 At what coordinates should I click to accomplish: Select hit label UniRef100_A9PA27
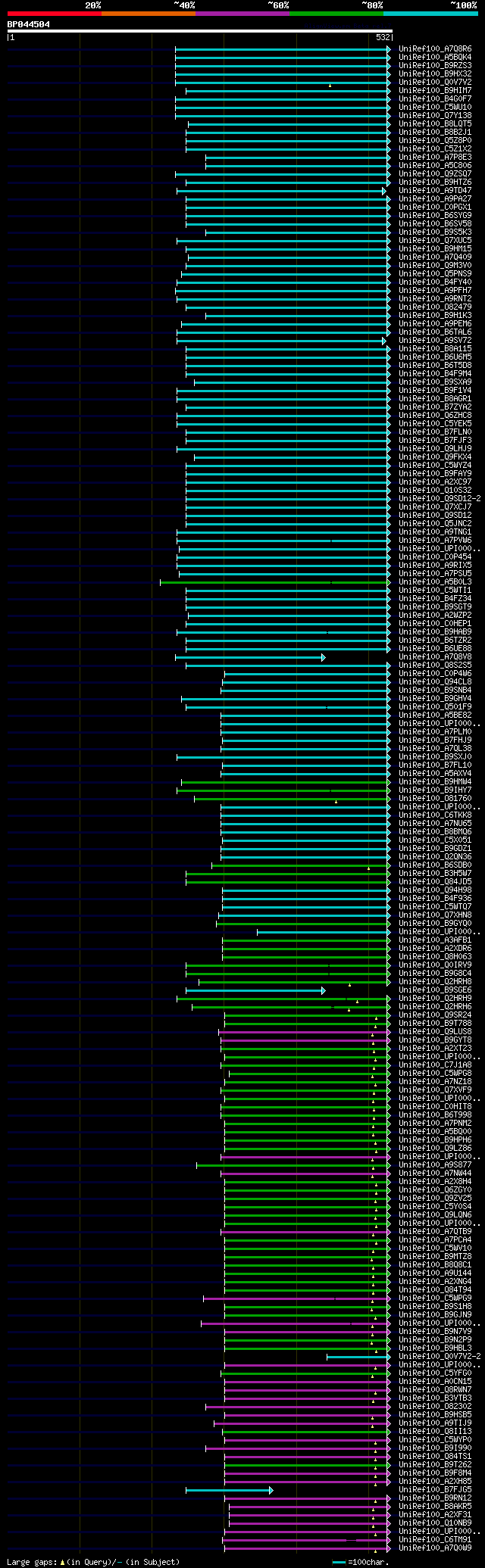[435, 198]
